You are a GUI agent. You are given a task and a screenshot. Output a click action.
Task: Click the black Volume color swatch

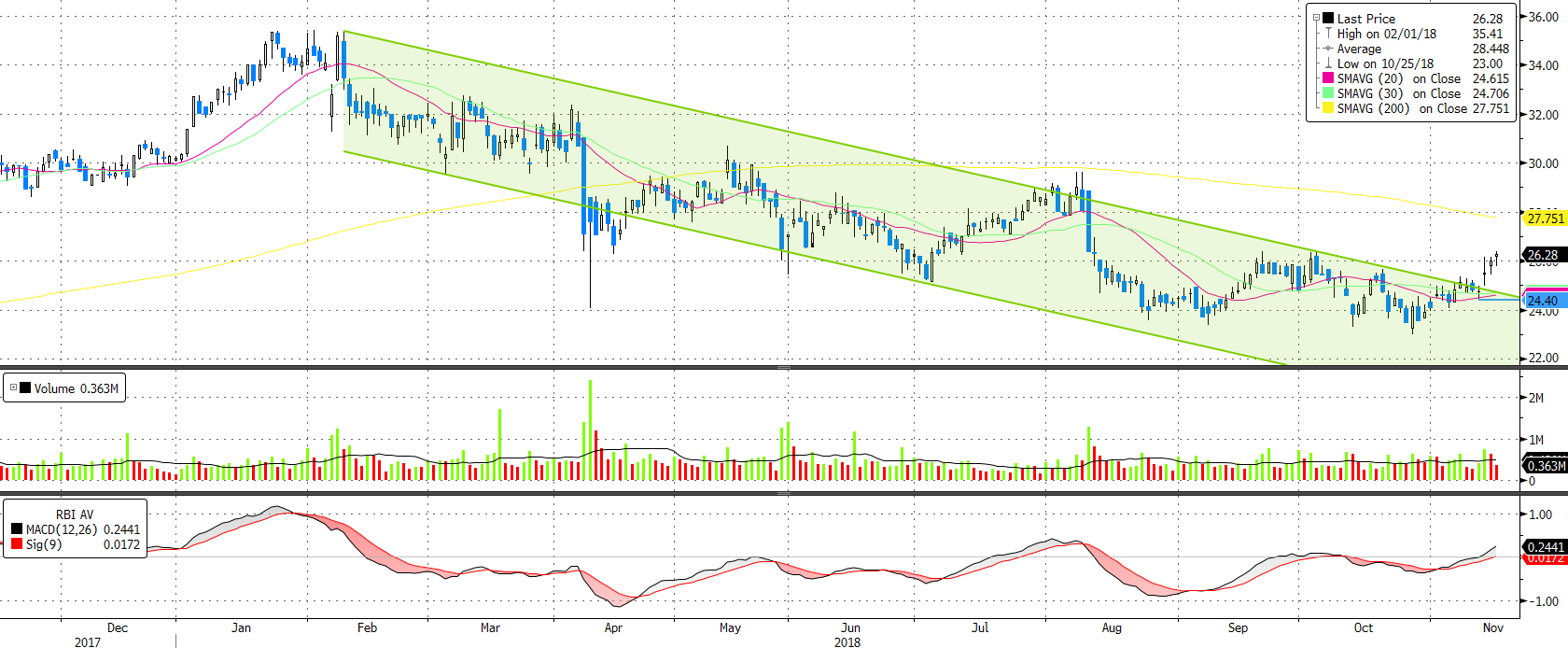click(25, 388)
